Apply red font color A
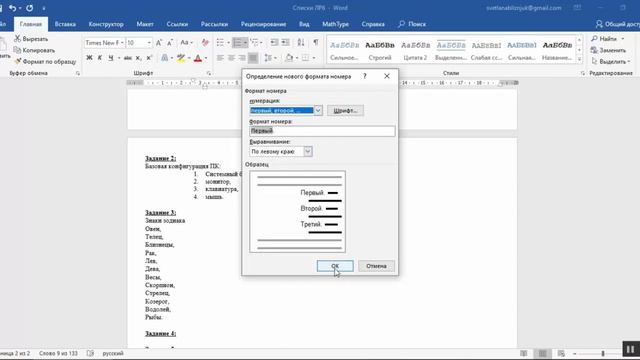 (198, 58)
